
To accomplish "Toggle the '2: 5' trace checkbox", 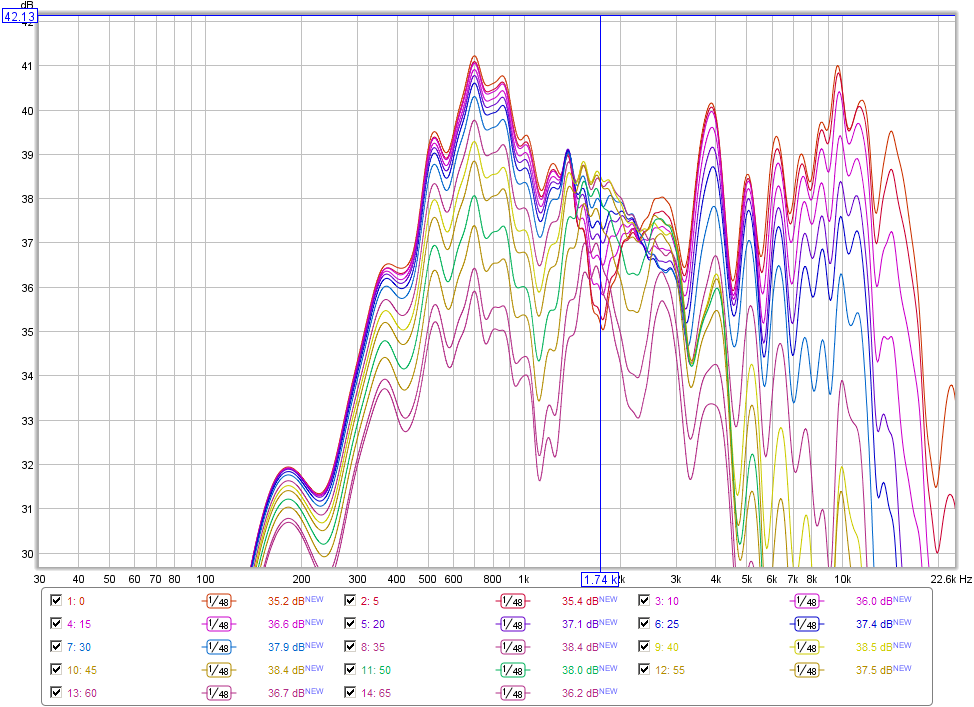I will 350,600.
